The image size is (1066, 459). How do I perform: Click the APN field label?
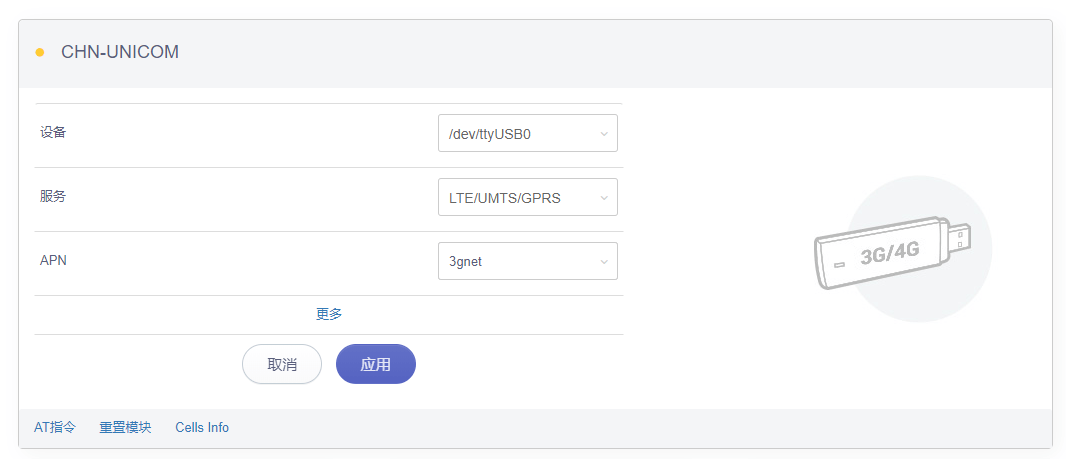53,260
